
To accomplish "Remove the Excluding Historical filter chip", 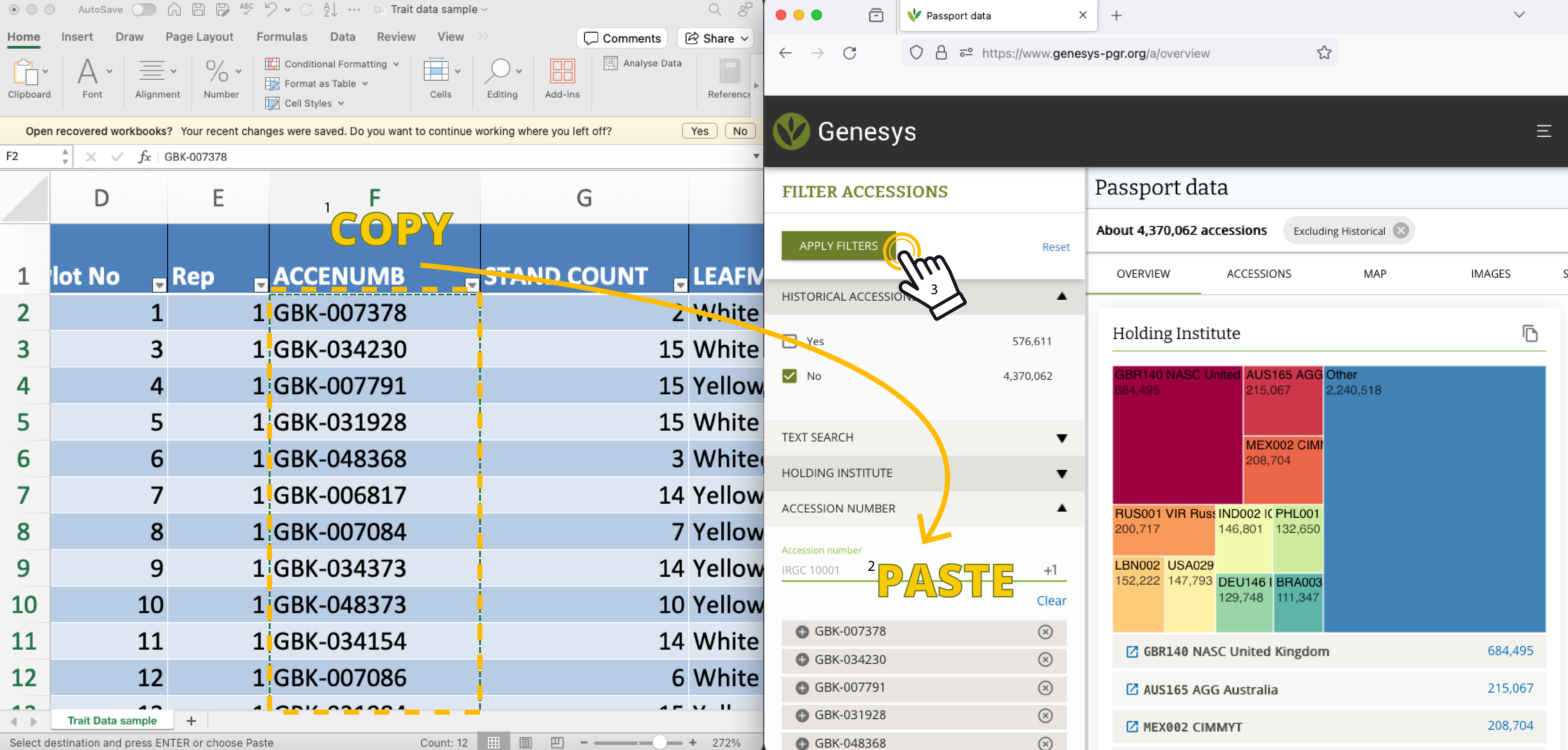I will coord(1401,231).
